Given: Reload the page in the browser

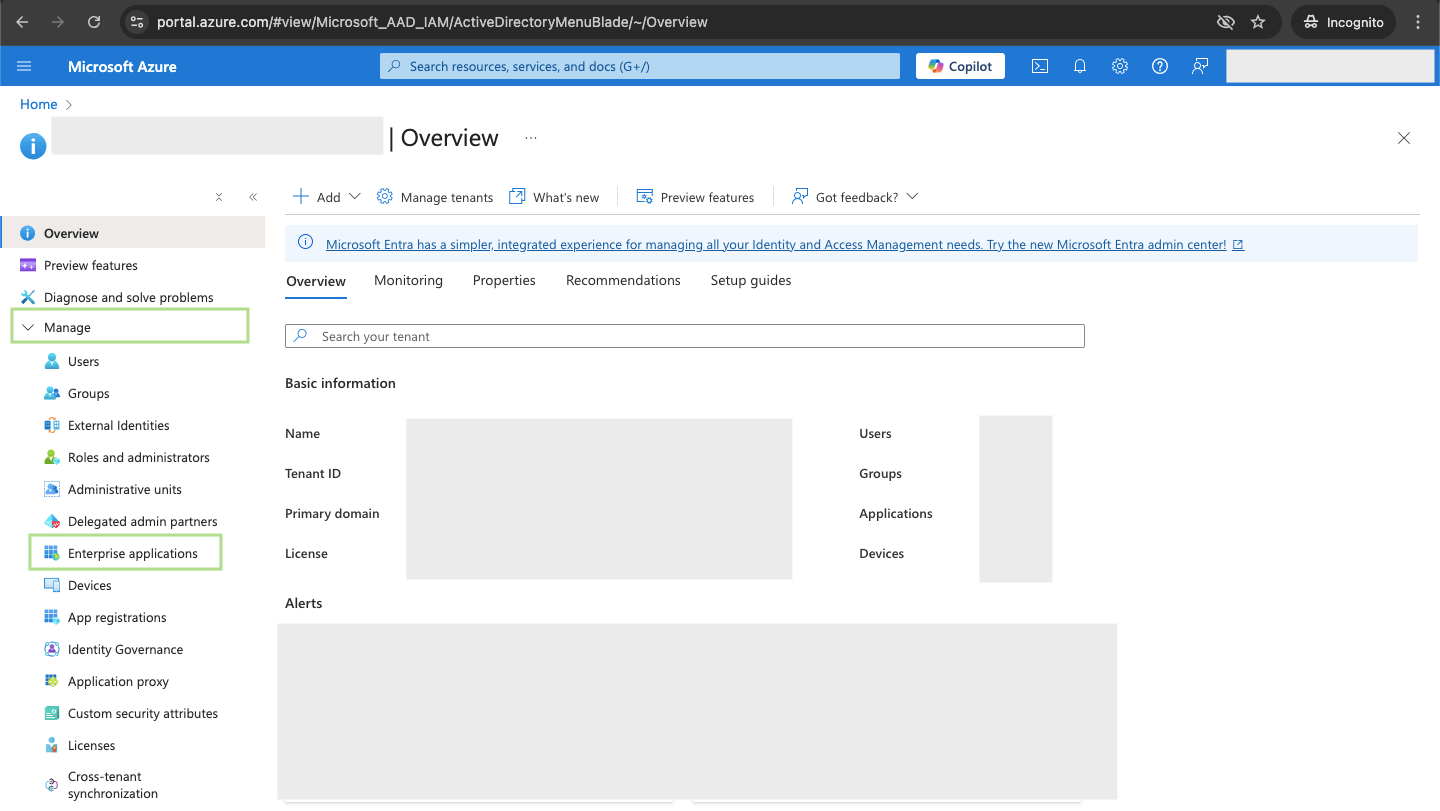Looking at the screenshot, I should point(94,22).
